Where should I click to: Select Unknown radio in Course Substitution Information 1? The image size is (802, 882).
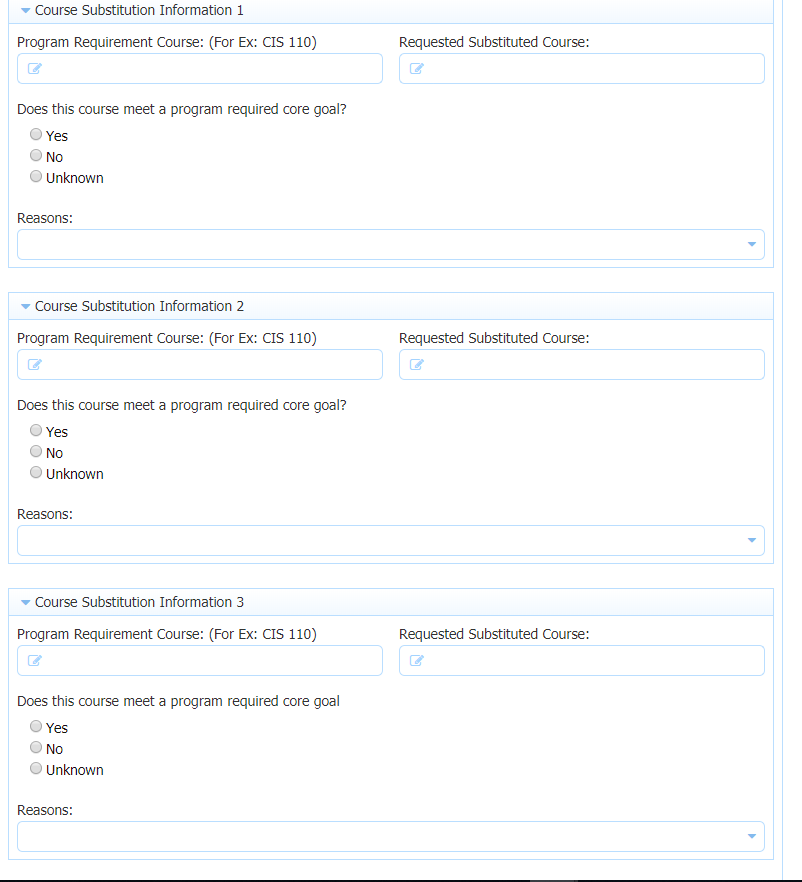[36, 177]
